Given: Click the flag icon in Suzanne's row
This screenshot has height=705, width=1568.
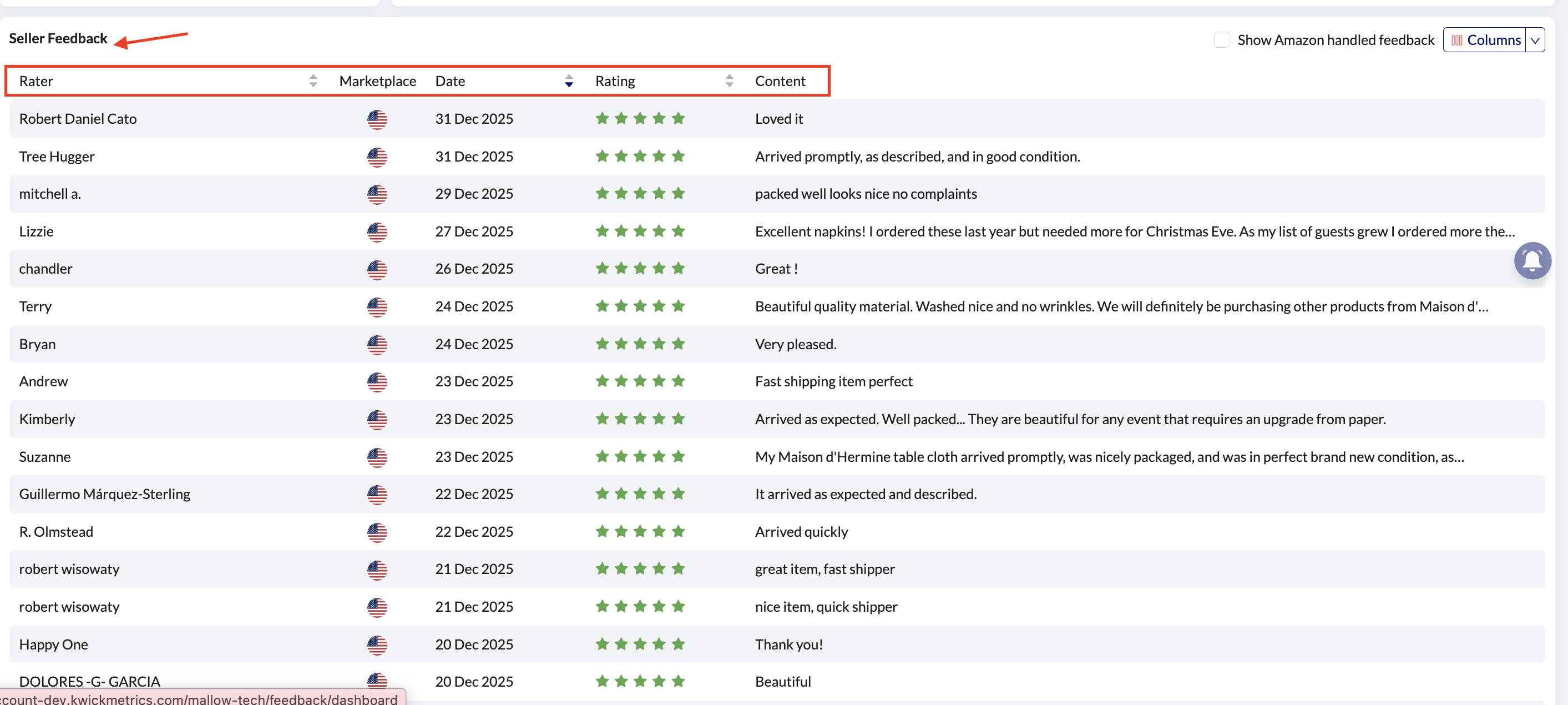Looking at the screenshot, I should 377,457.
